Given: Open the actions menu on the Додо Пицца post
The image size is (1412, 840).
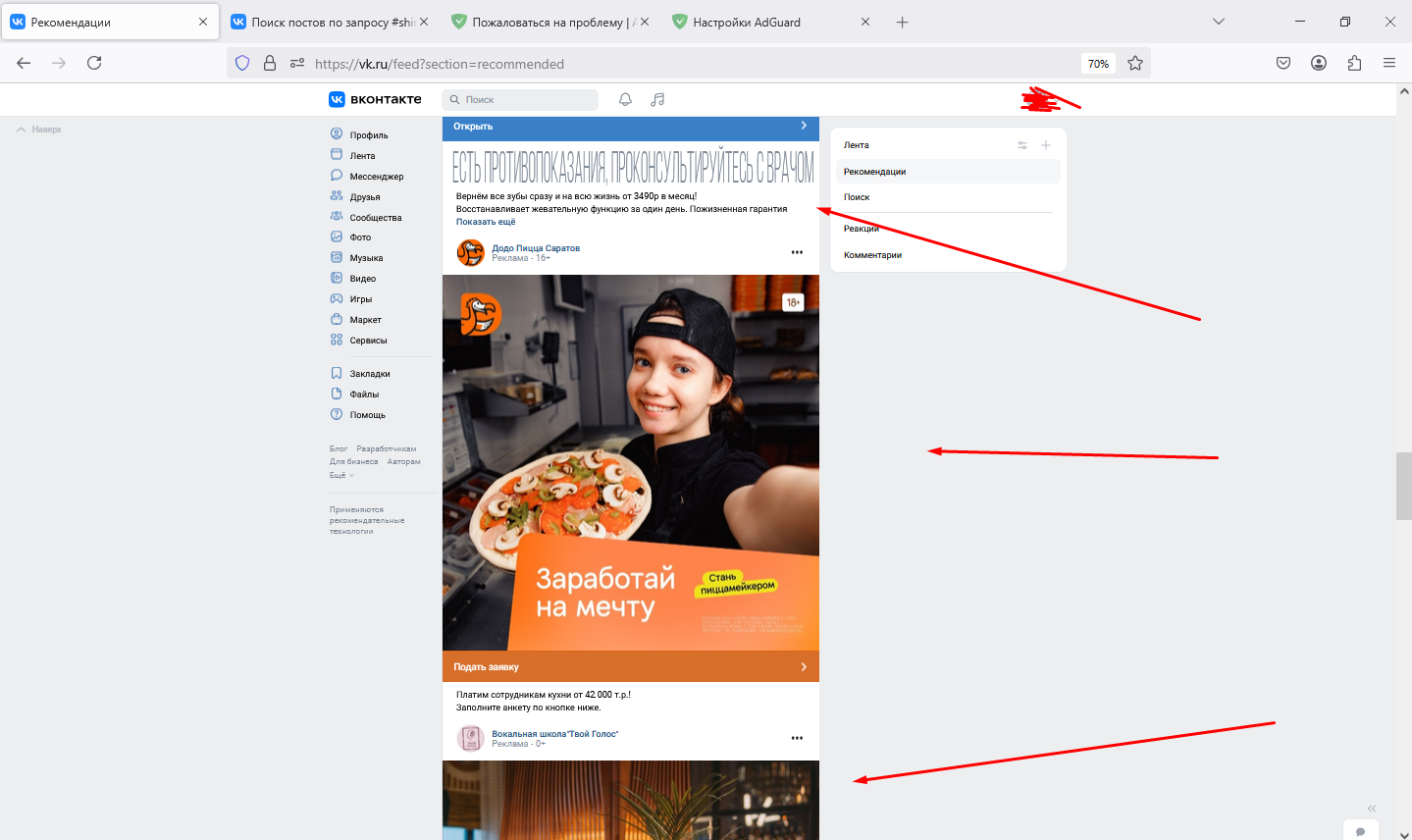Looking at the screenshot, I should click(796, 252).
